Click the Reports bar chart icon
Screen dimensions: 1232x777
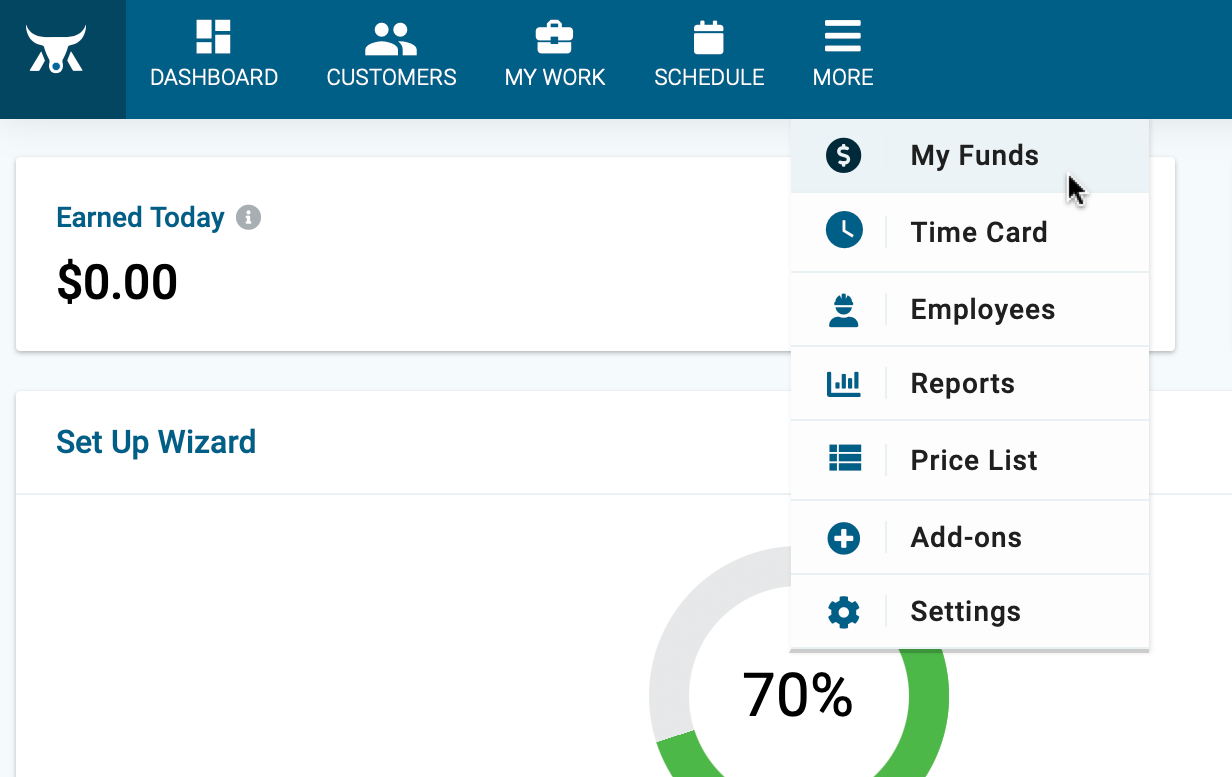(844, 383)
